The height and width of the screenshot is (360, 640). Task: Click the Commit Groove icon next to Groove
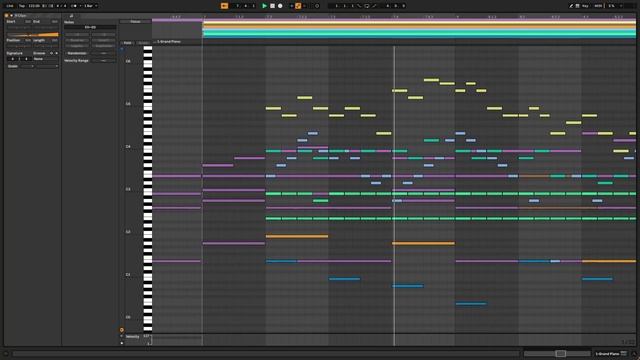[56, 53]
